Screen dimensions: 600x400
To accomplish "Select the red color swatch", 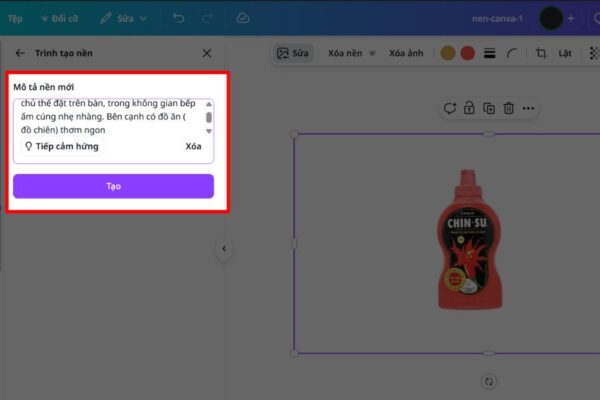I will pos(467,53).
